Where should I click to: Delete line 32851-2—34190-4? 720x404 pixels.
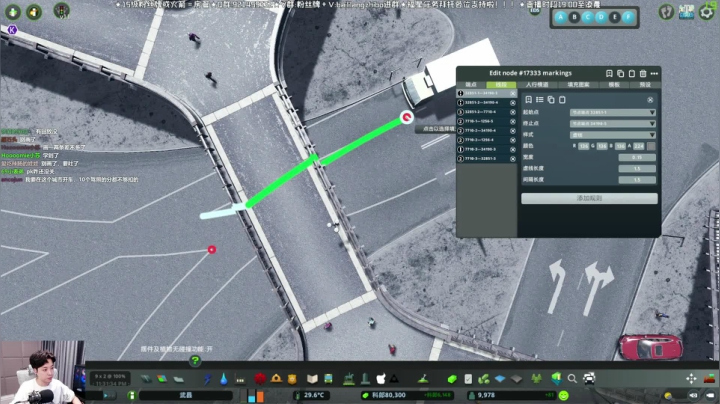click(x=513, y=103)
